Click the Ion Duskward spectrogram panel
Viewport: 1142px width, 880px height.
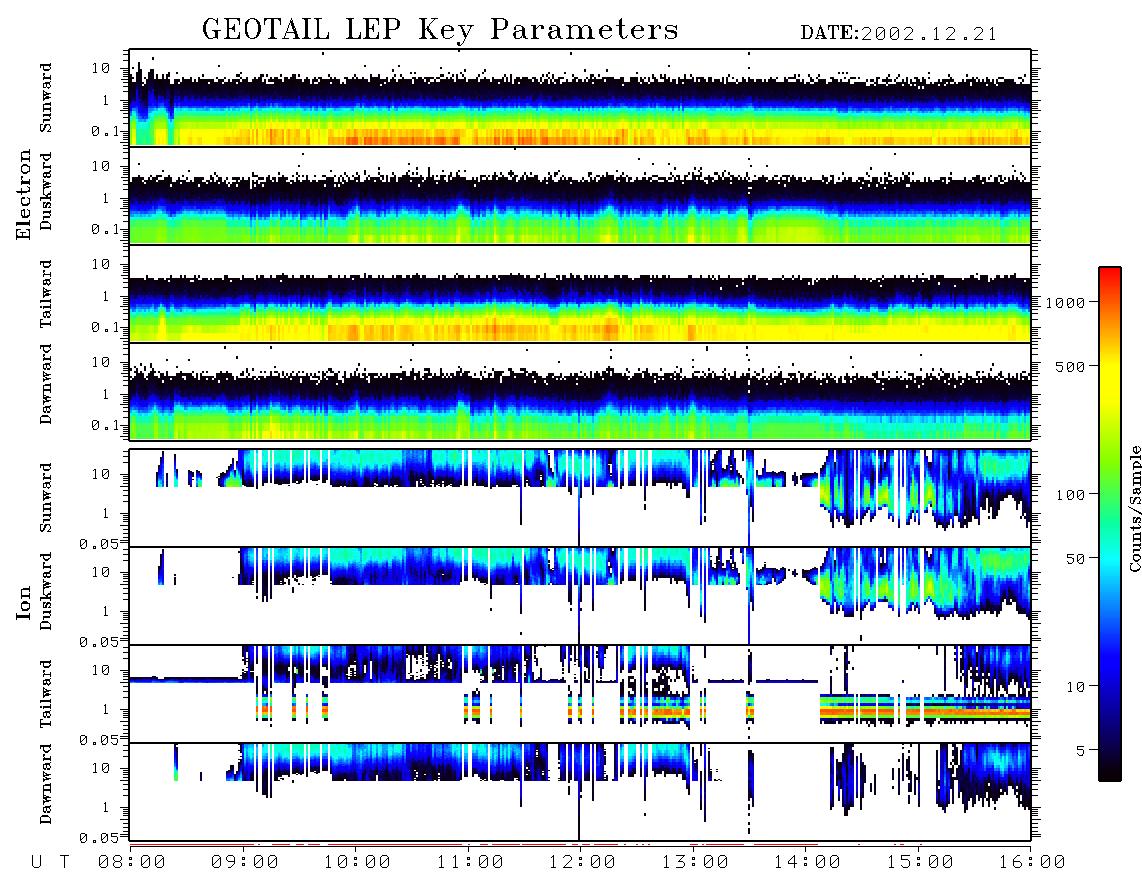[x=580, y=595]
